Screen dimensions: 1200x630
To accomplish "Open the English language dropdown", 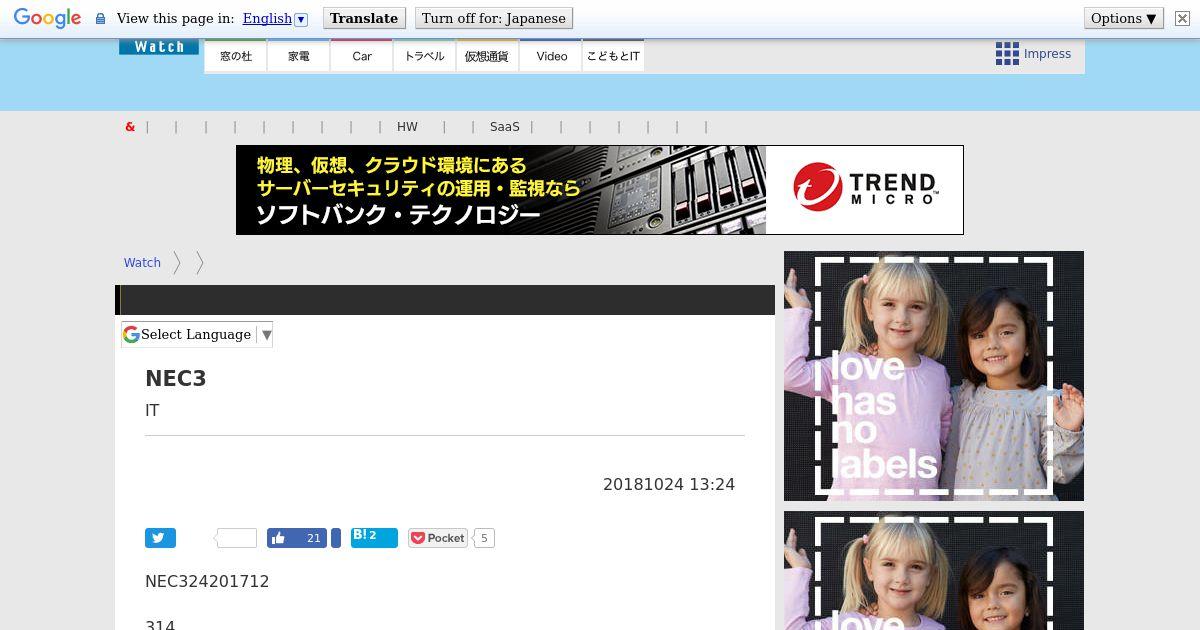I will (x=275, y=18).
